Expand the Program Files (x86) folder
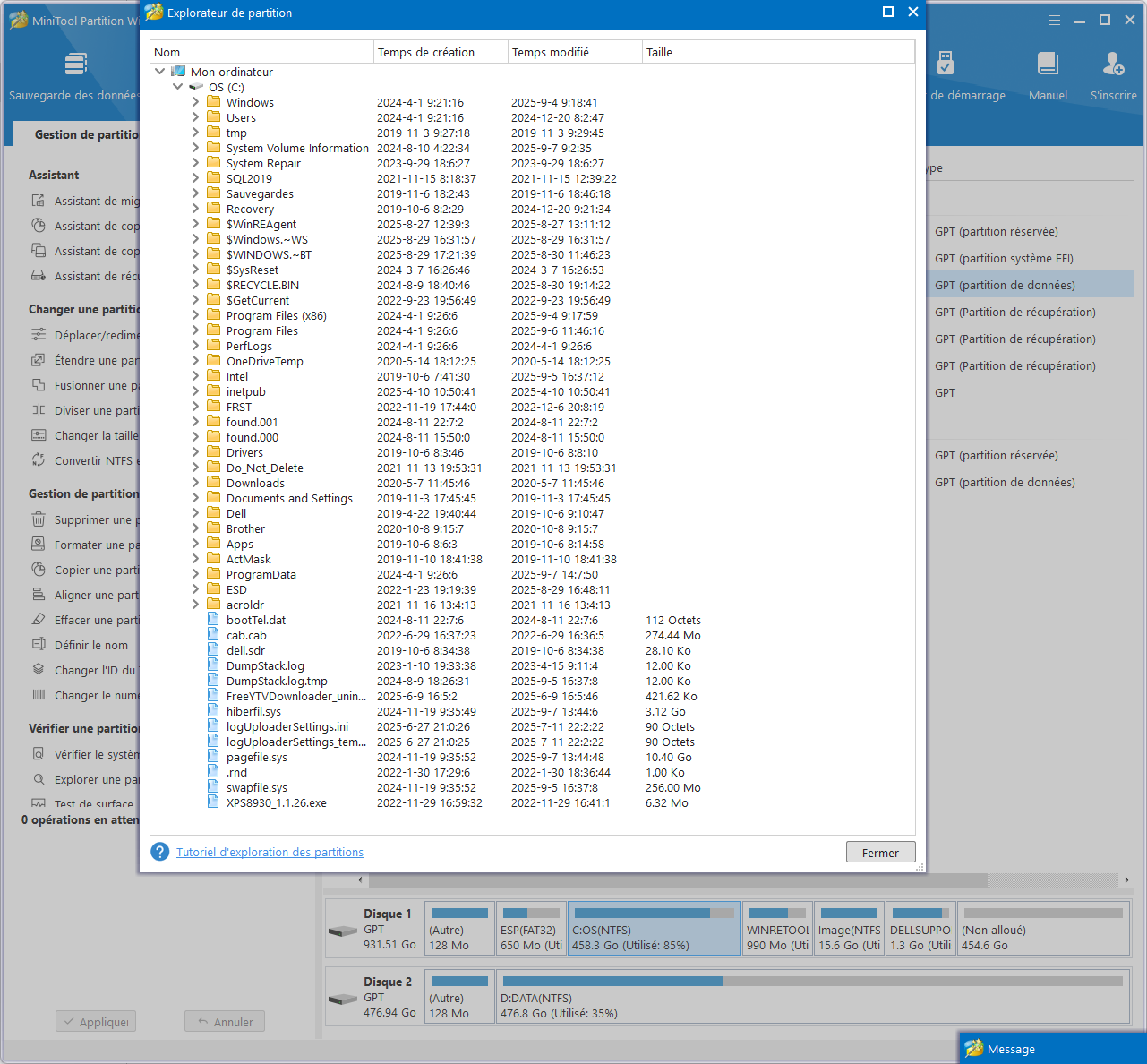 point(195,315)
